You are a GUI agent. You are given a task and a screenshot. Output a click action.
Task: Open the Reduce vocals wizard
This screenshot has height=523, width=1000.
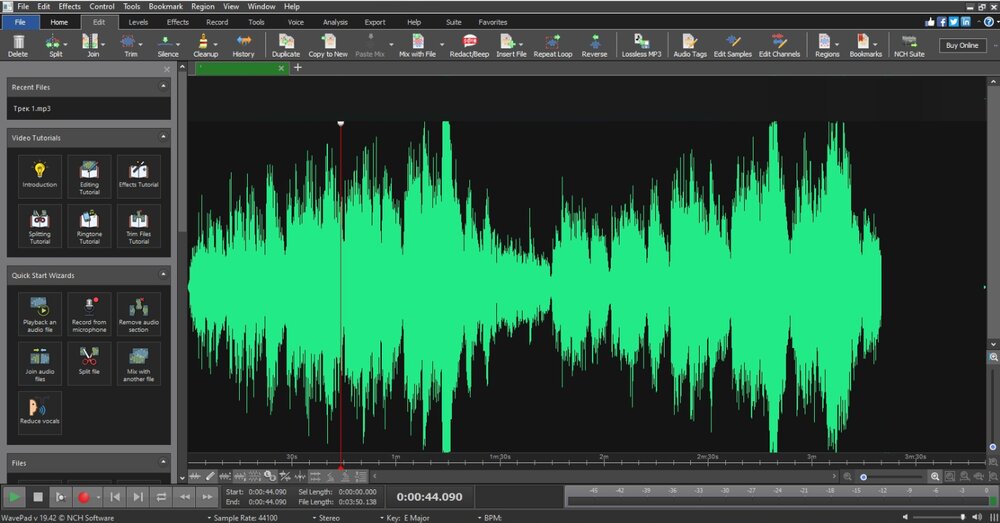pyautogui.click(x=40, y=412)
